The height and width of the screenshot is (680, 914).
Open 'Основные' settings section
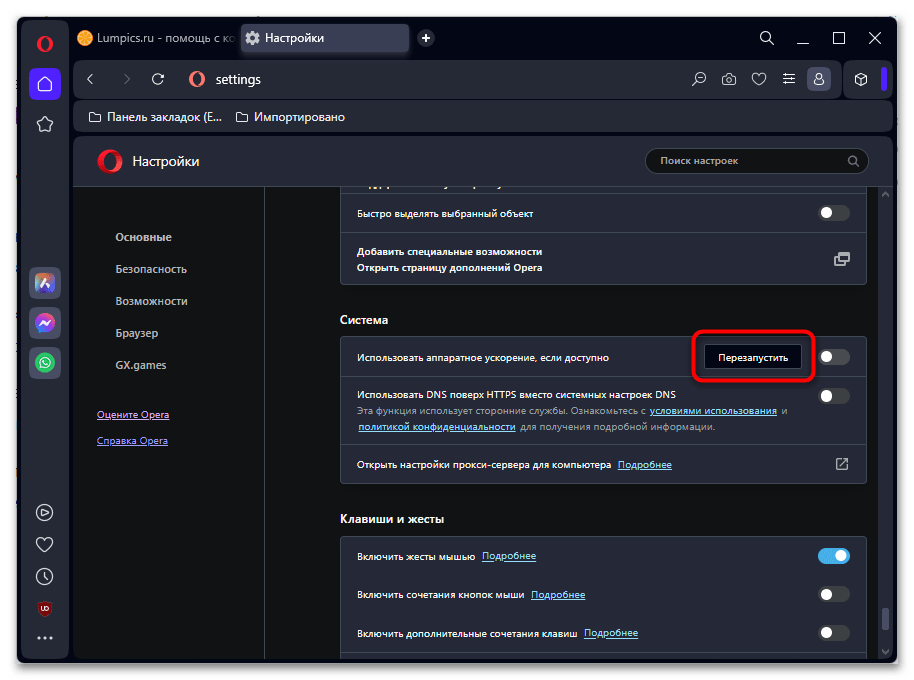[143, 237]
